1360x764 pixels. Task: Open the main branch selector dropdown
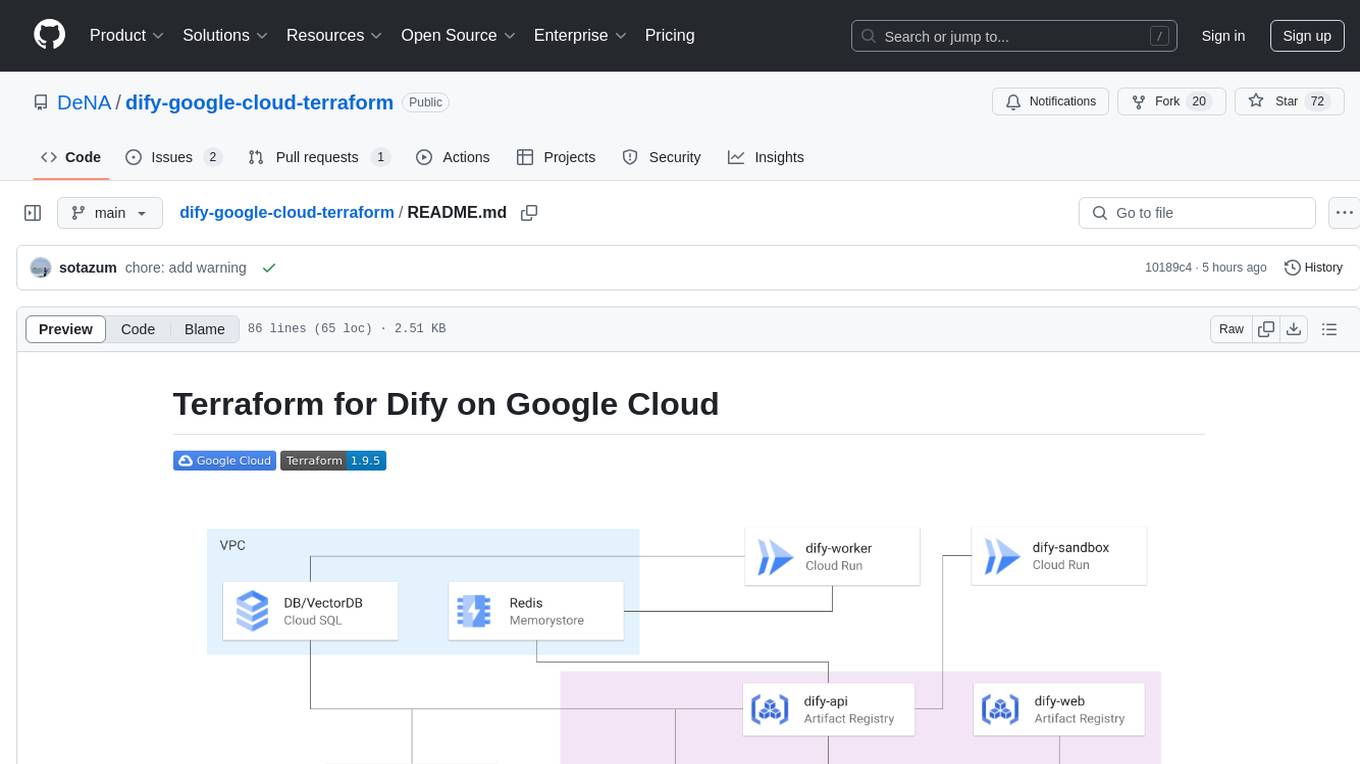[110, 213]
